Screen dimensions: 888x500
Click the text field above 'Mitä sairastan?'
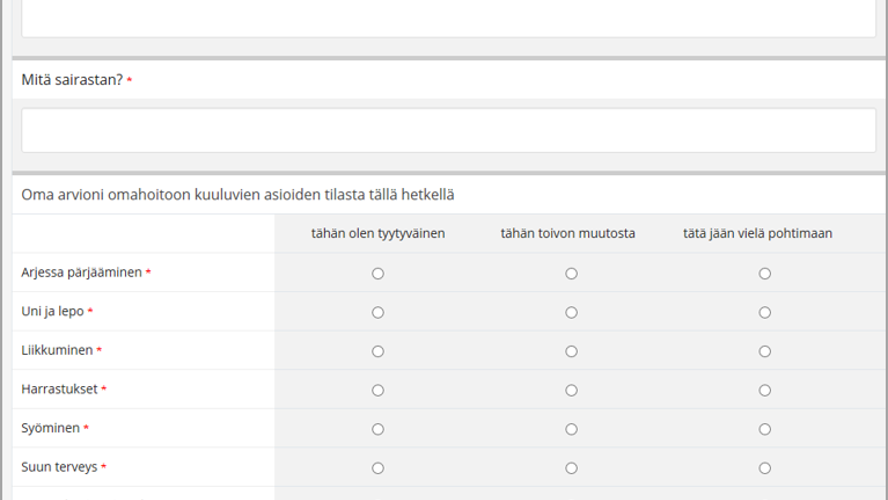[x=448, y=18]
